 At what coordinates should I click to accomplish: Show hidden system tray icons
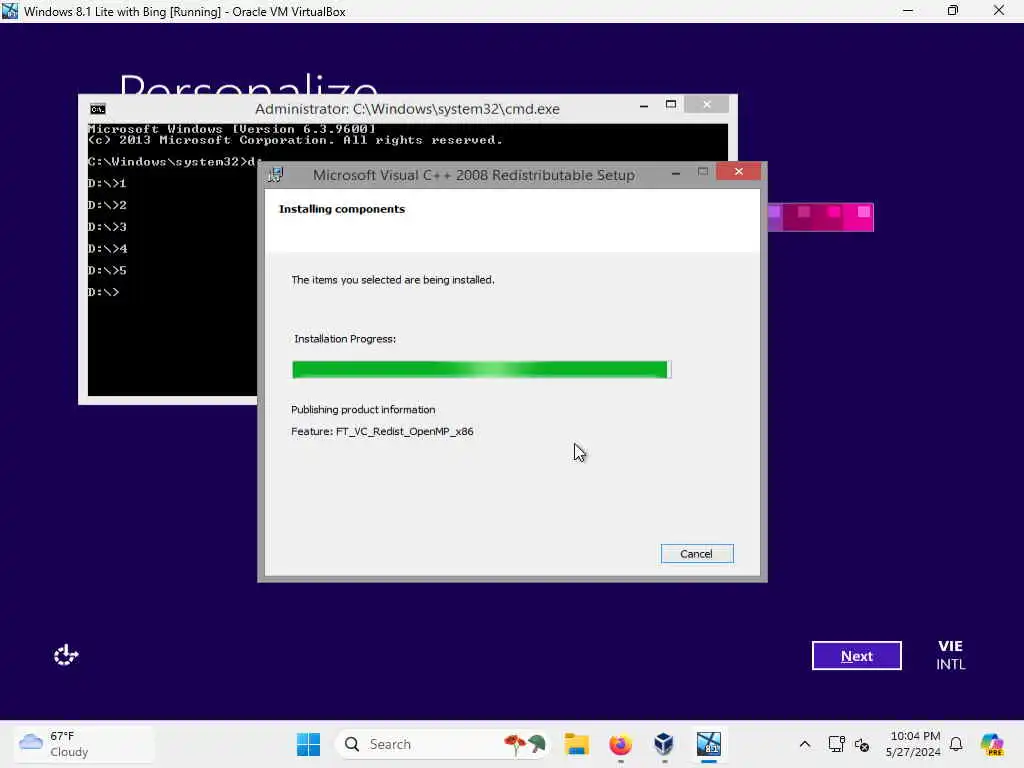pyautogui.click(x=805, y=744)
